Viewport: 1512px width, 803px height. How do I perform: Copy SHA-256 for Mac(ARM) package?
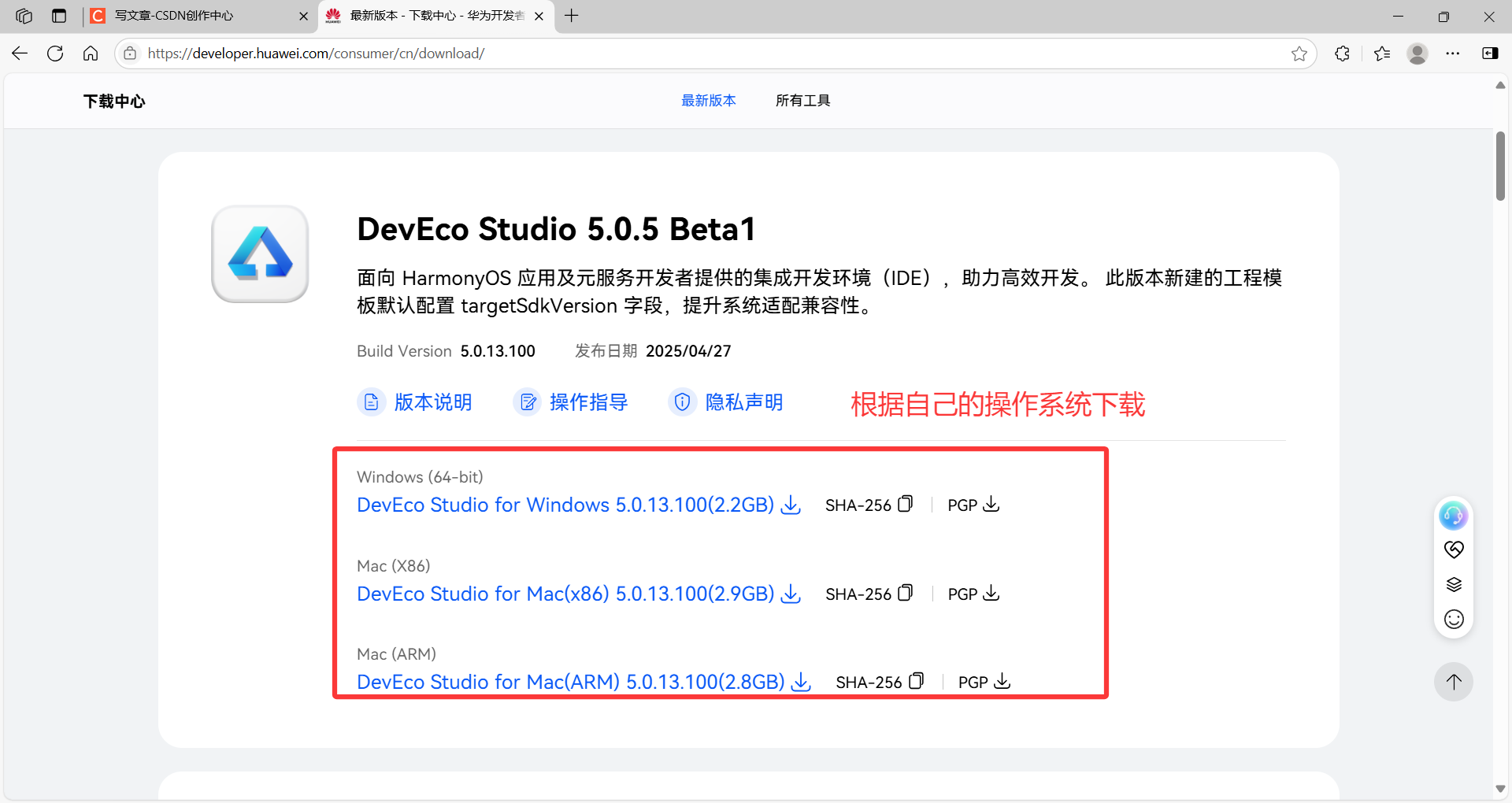(917, 681)
